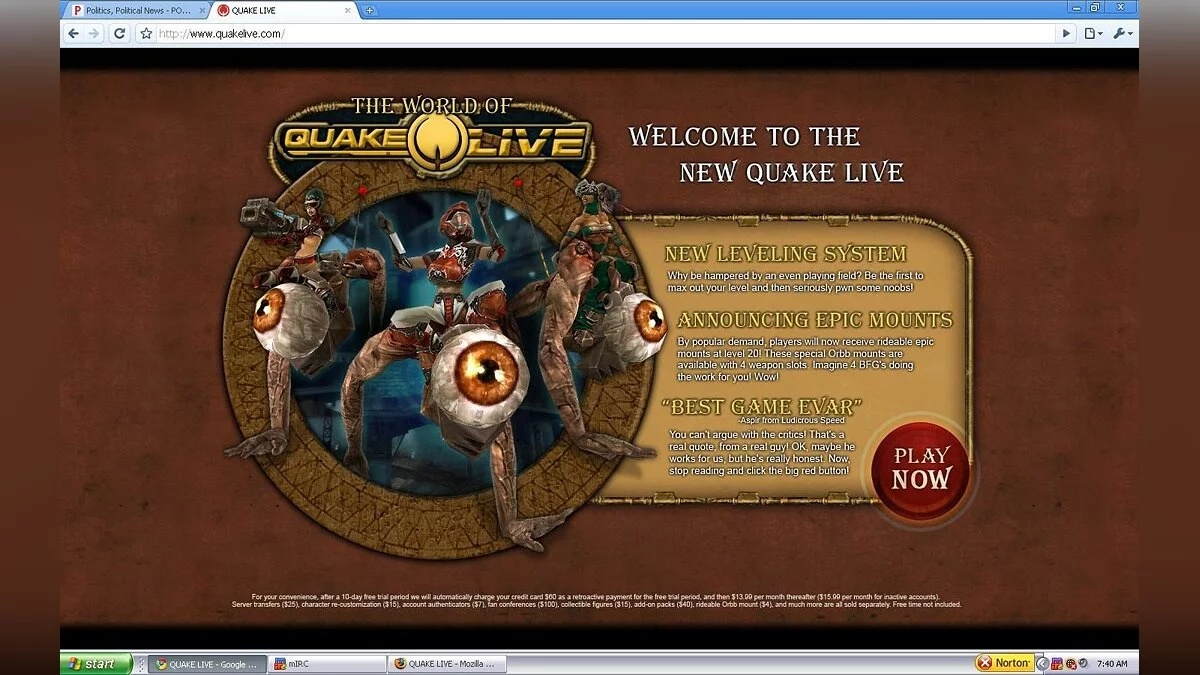The image size is (1200, 675).
Task: Click the NEW QUAKE LIVE title line
Action: 791,173
